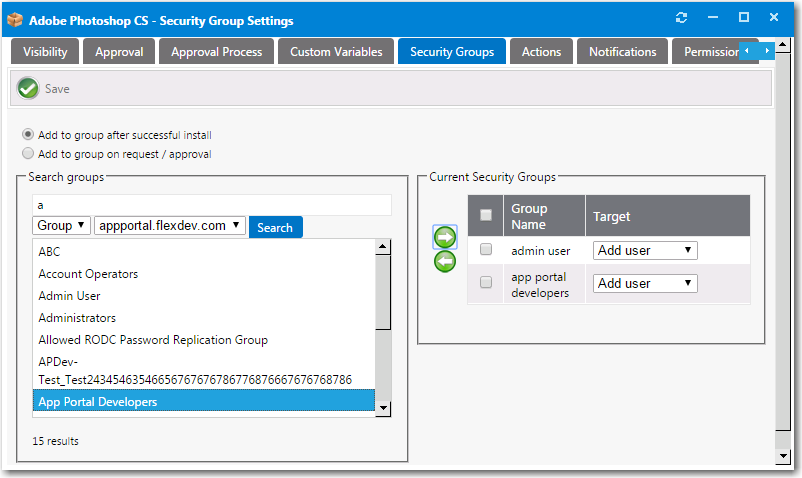This screenshot has height=478, width=802.
Task: Select Account Operators in the results list
Action: [x=88, y=274]
